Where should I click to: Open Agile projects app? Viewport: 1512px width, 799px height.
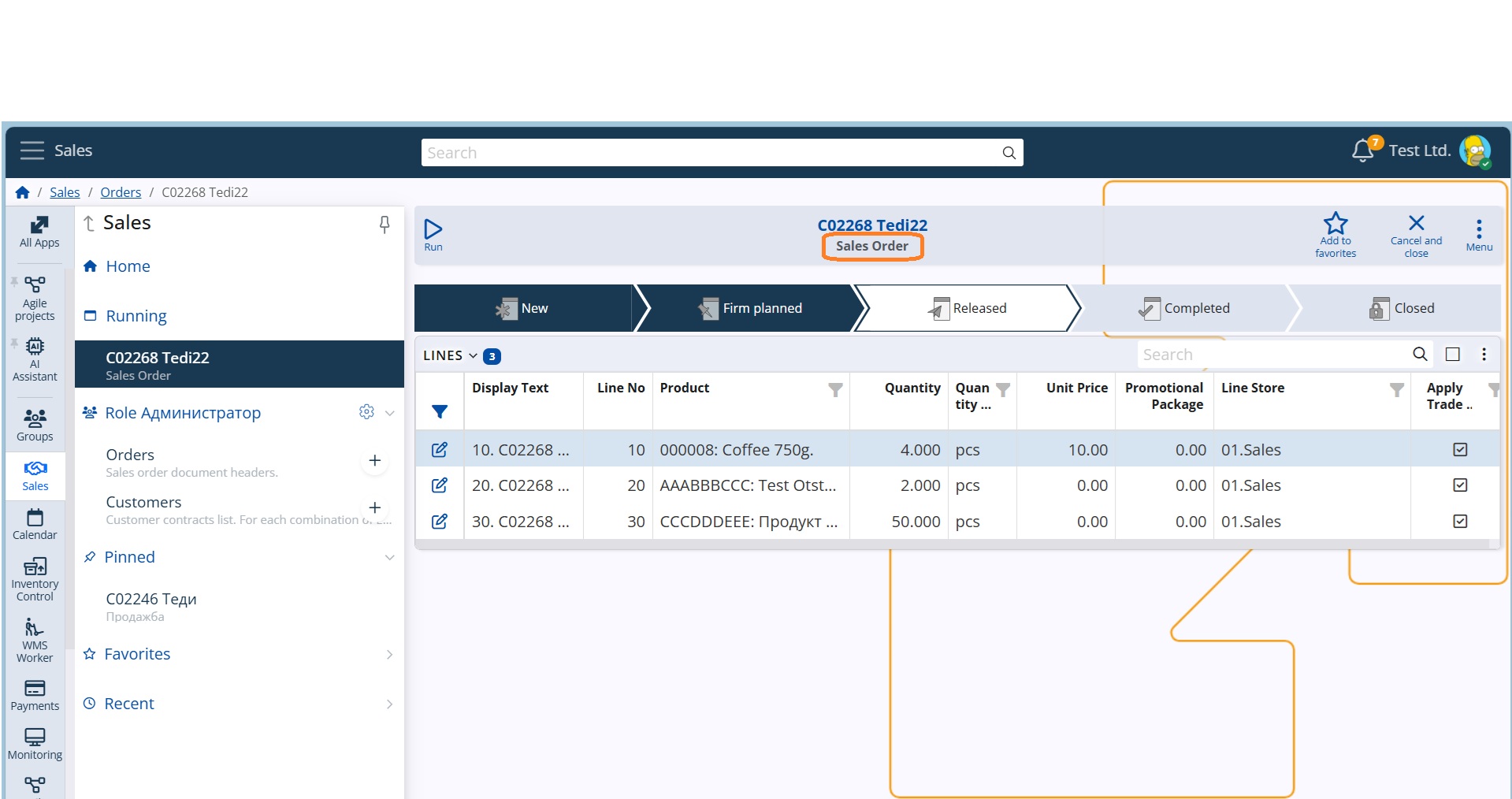click(x=35, y=299)
